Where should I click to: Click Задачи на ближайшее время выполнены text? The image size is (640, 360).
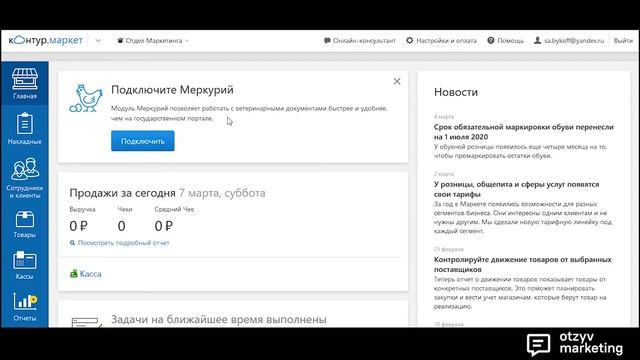click(219, 320)
